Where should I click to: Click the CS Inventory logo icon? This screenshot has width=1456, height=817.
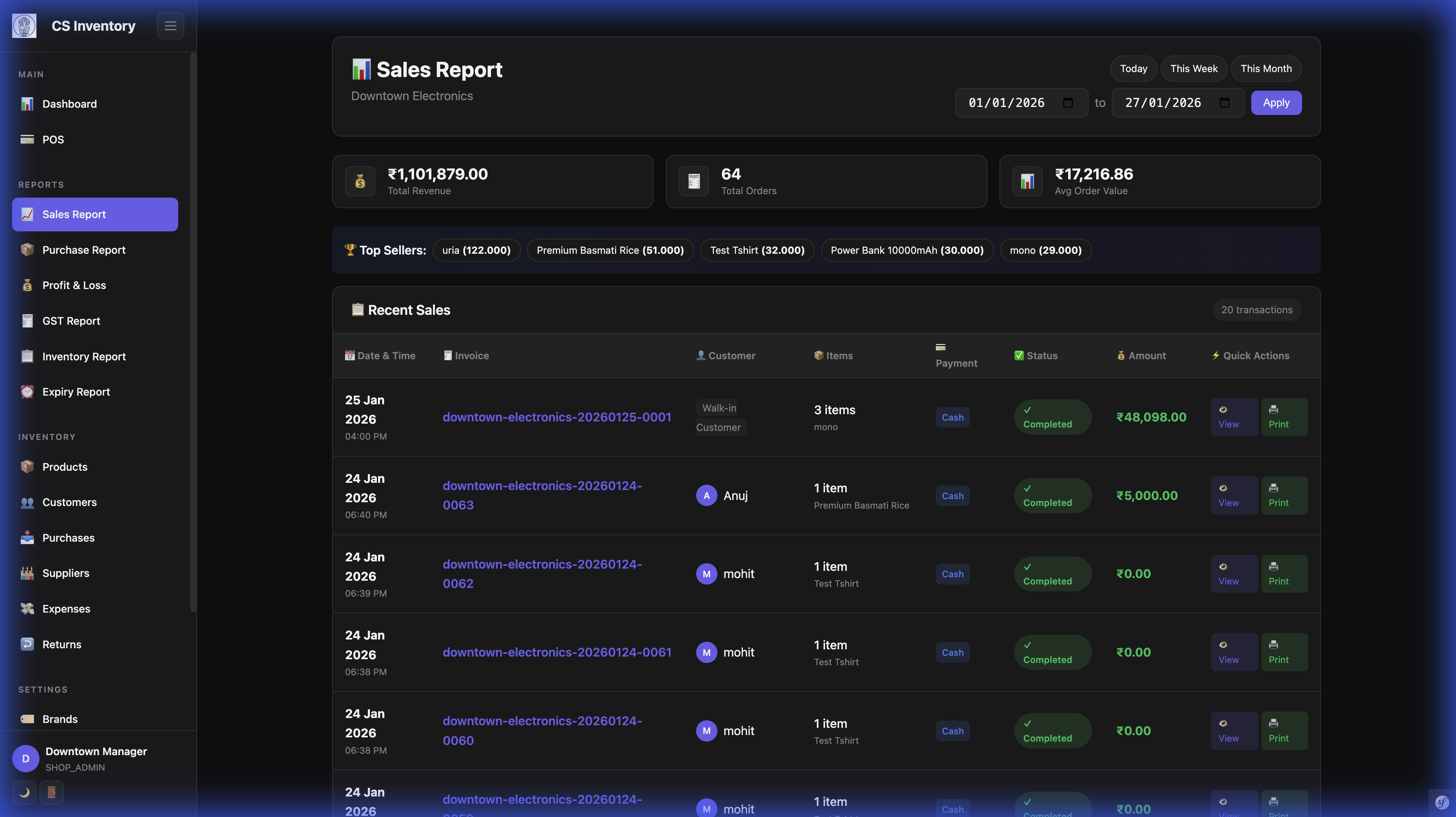pos(24,25)
